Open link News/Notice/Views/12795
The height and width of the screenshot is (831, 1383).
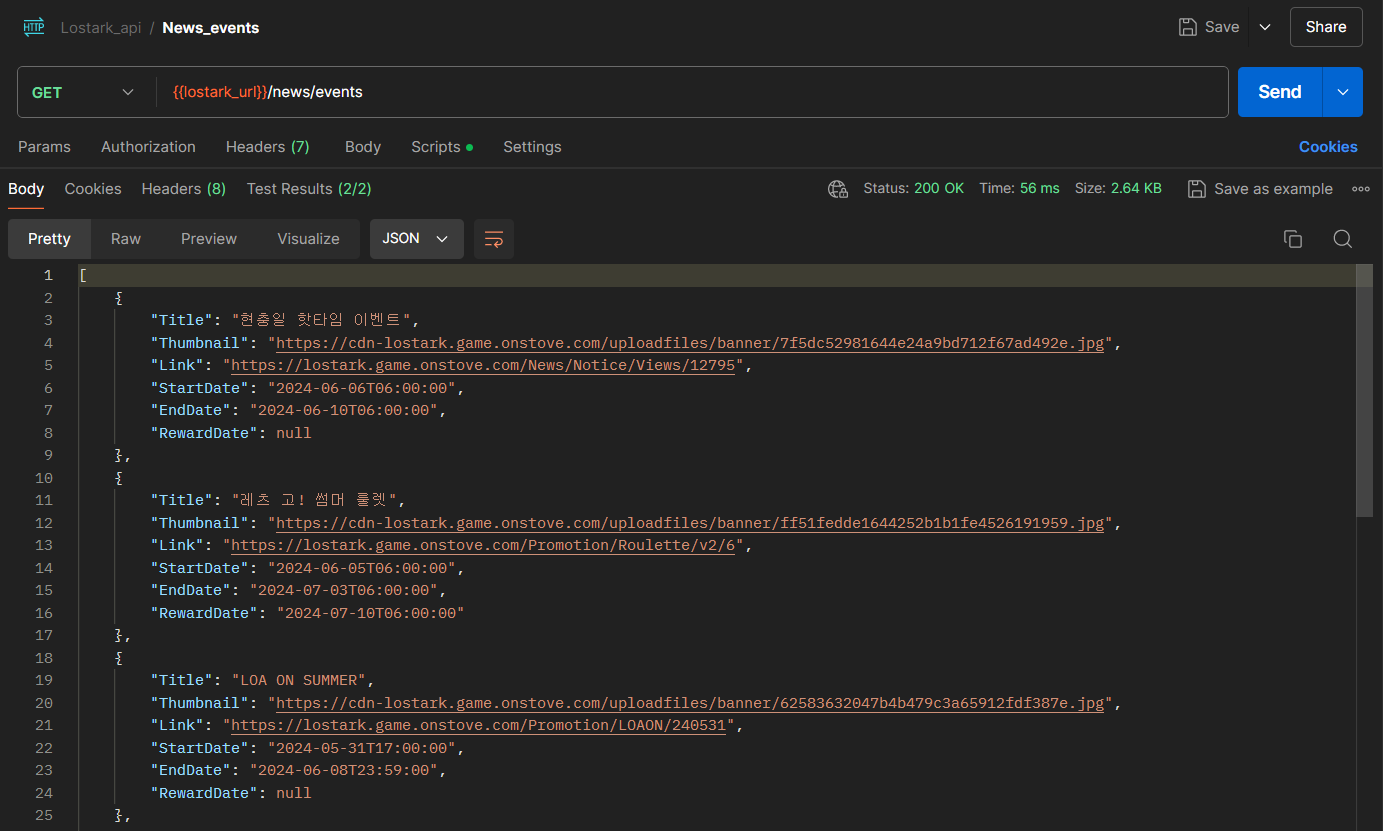click(x=483, y=365)
